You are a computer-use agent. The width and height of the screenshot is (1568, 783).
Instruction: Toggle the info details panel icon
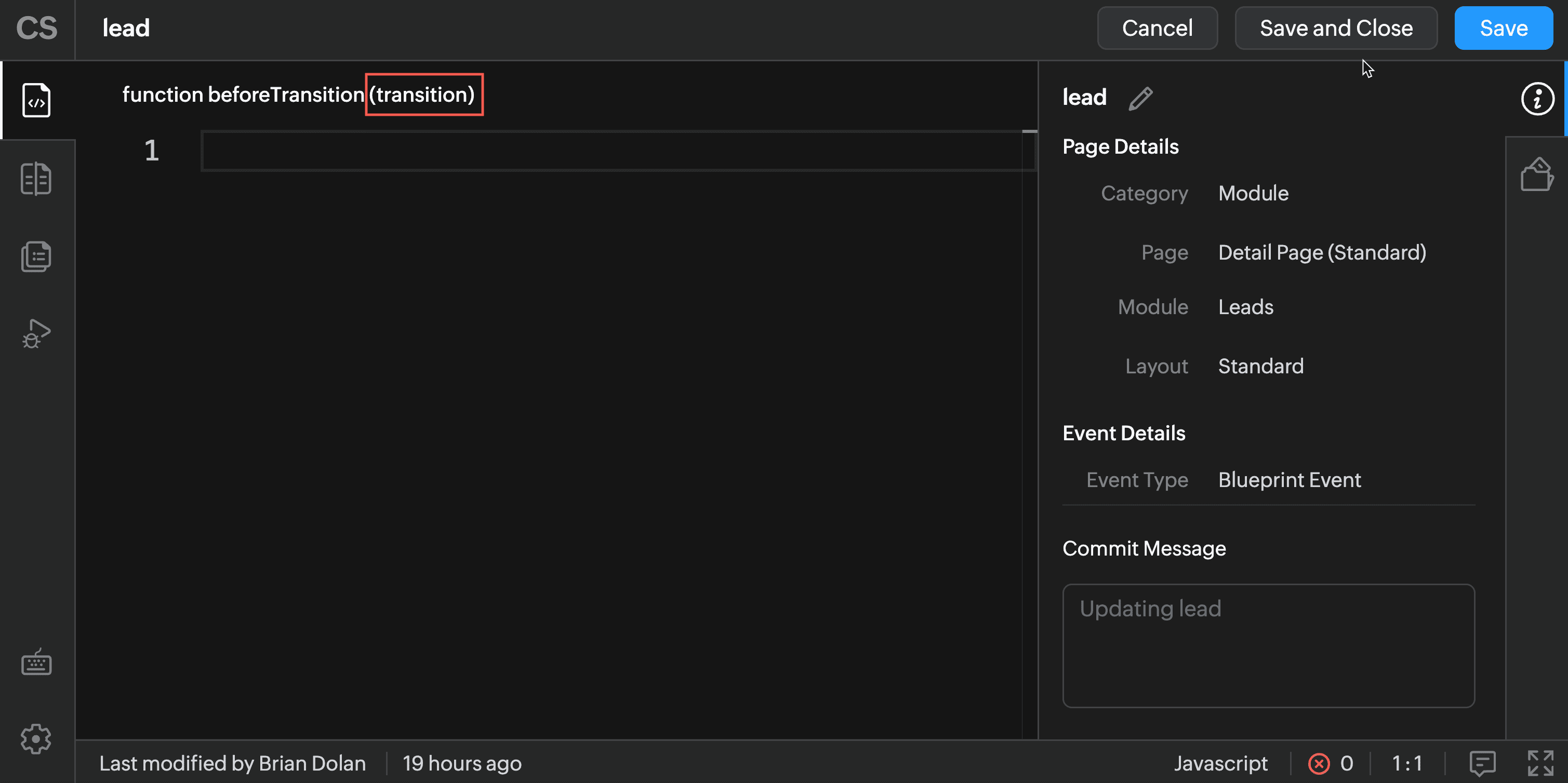click(1537, 99)
